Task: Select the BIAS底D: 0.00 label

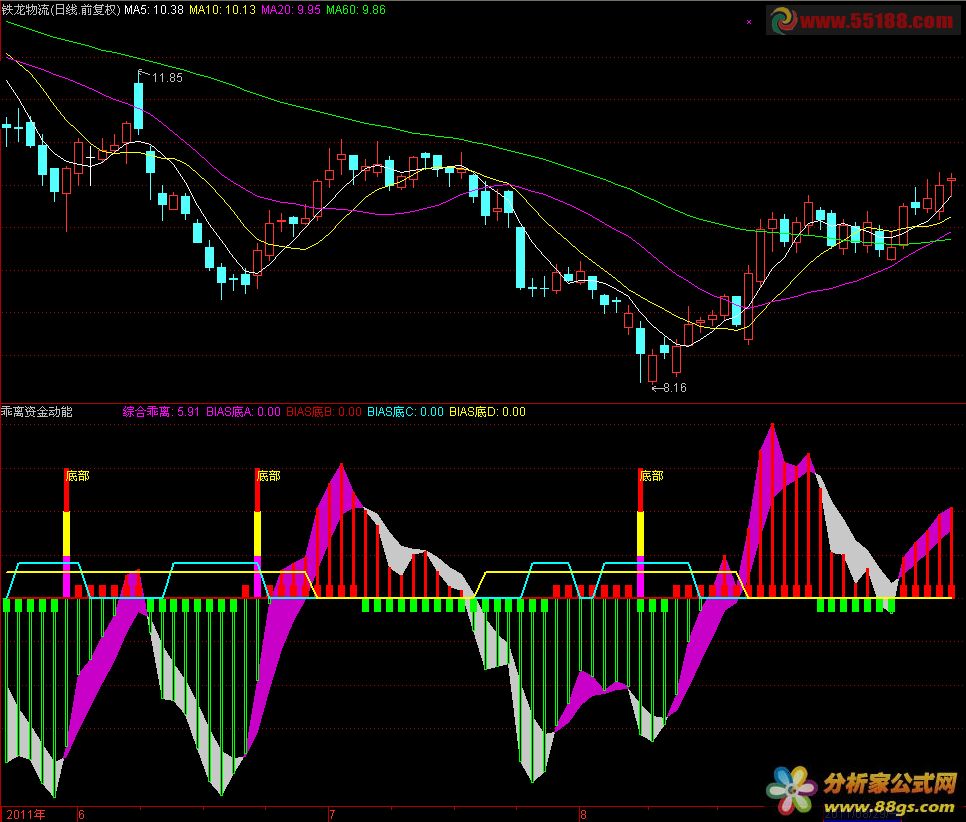Action: pyautogui.click(x=487, y=412)
